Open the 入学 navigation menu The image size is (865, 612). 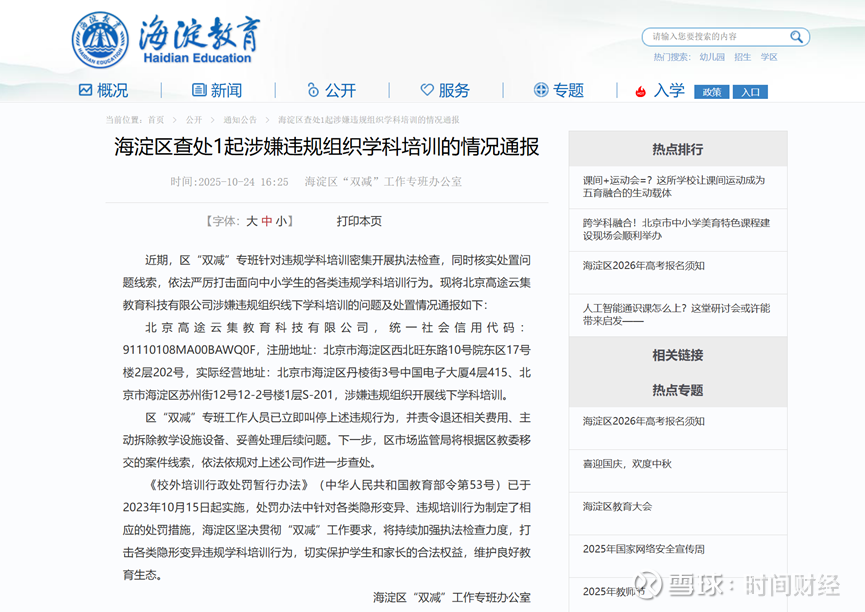669,90
